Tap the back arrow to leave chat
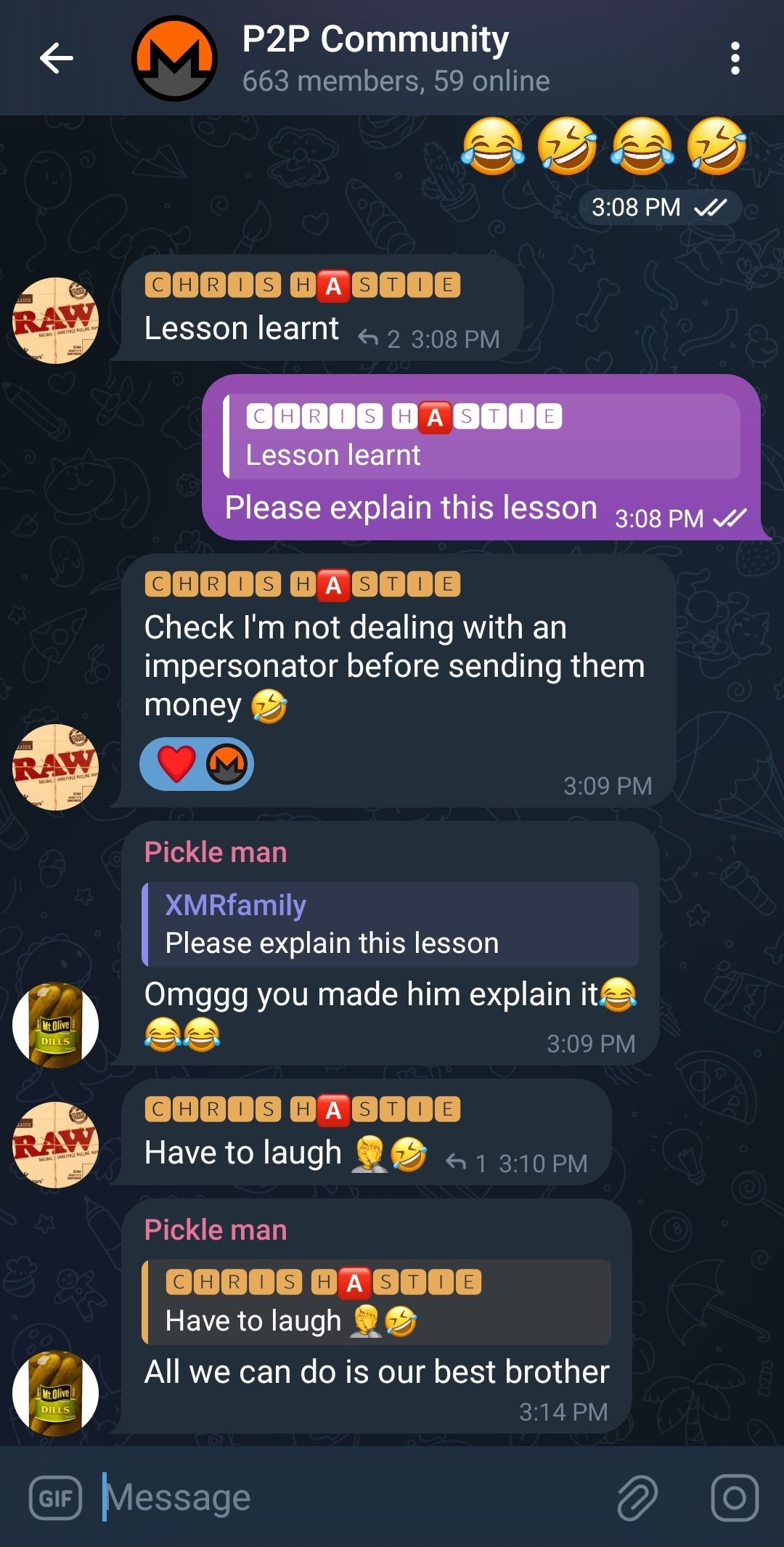This screenshot has width=784, height=1547. (56, 58)
